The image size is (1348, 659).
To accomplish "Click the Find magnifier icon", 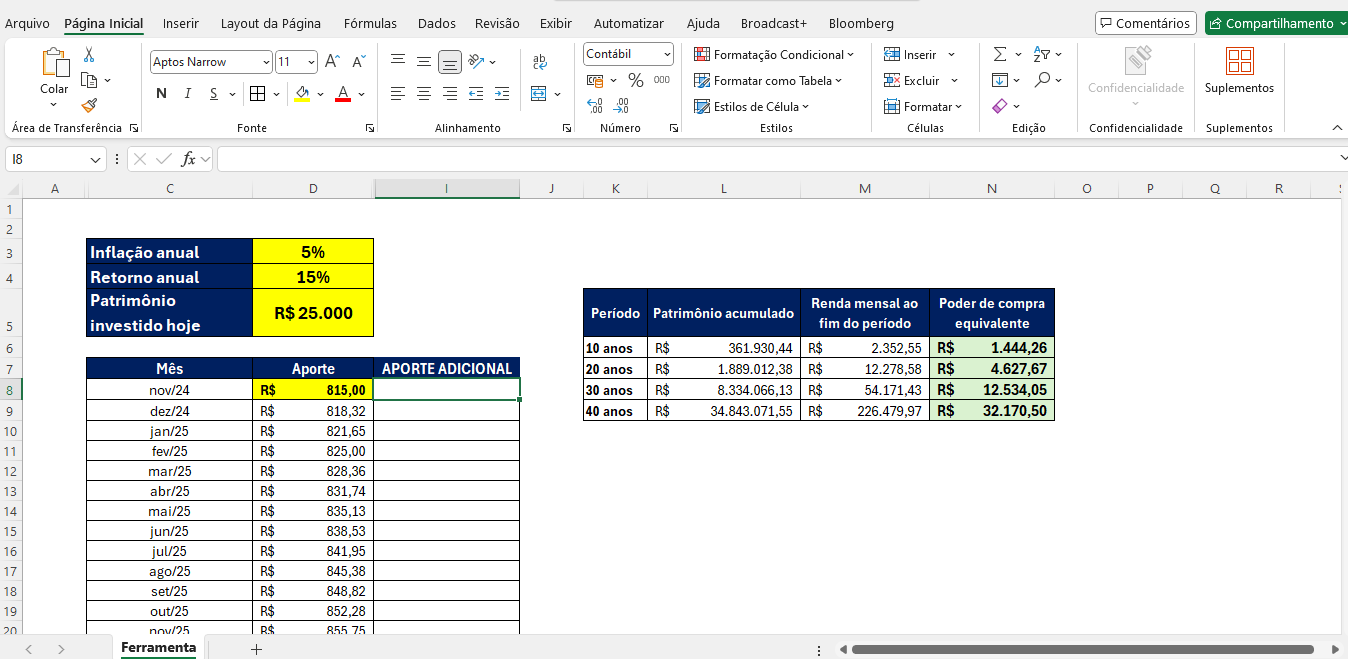I will point(1042,80).
